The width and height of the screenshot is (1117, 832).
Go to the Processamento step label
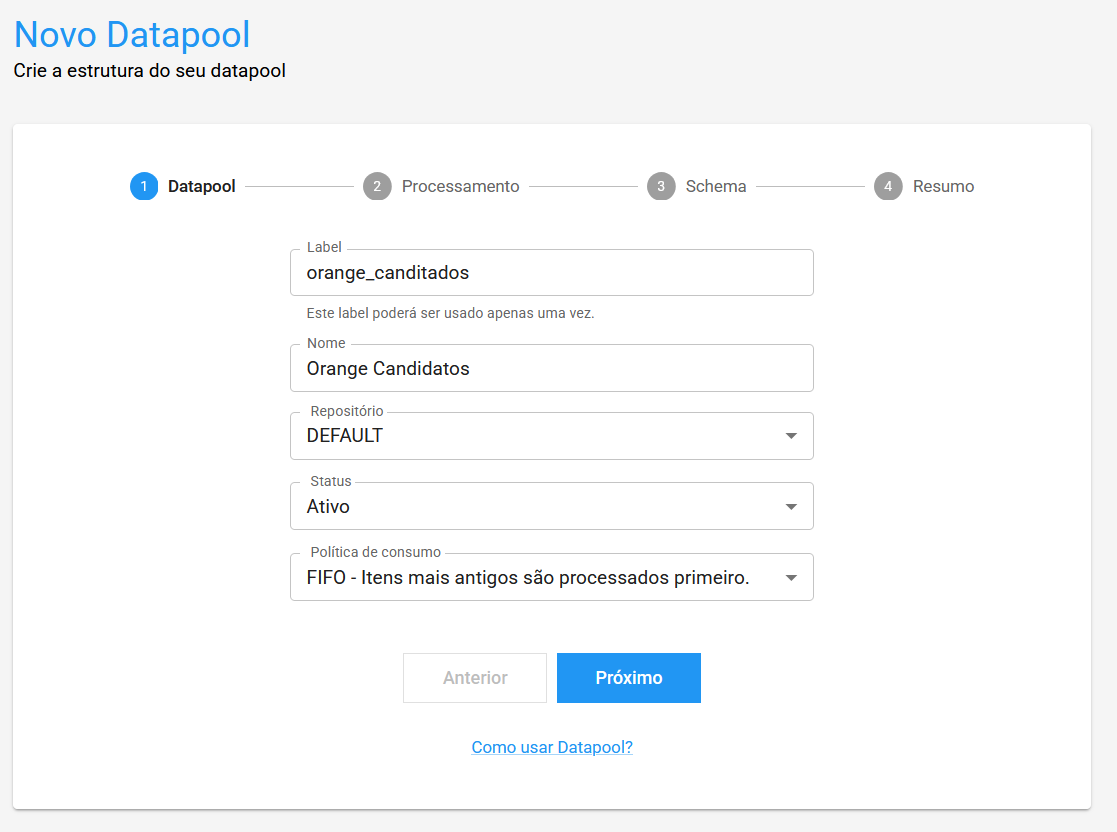[x=460, y=186]
